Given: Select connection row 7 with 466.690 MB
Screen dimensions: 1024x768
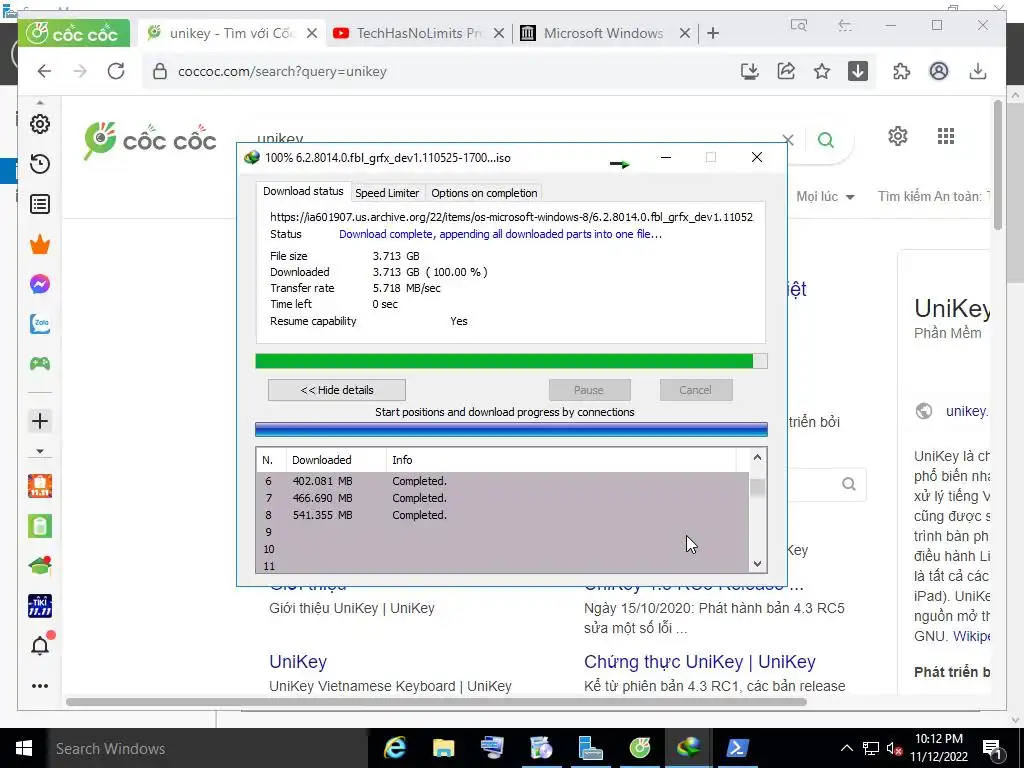Looking at the screenshot, I should click(x=503, y=498).
